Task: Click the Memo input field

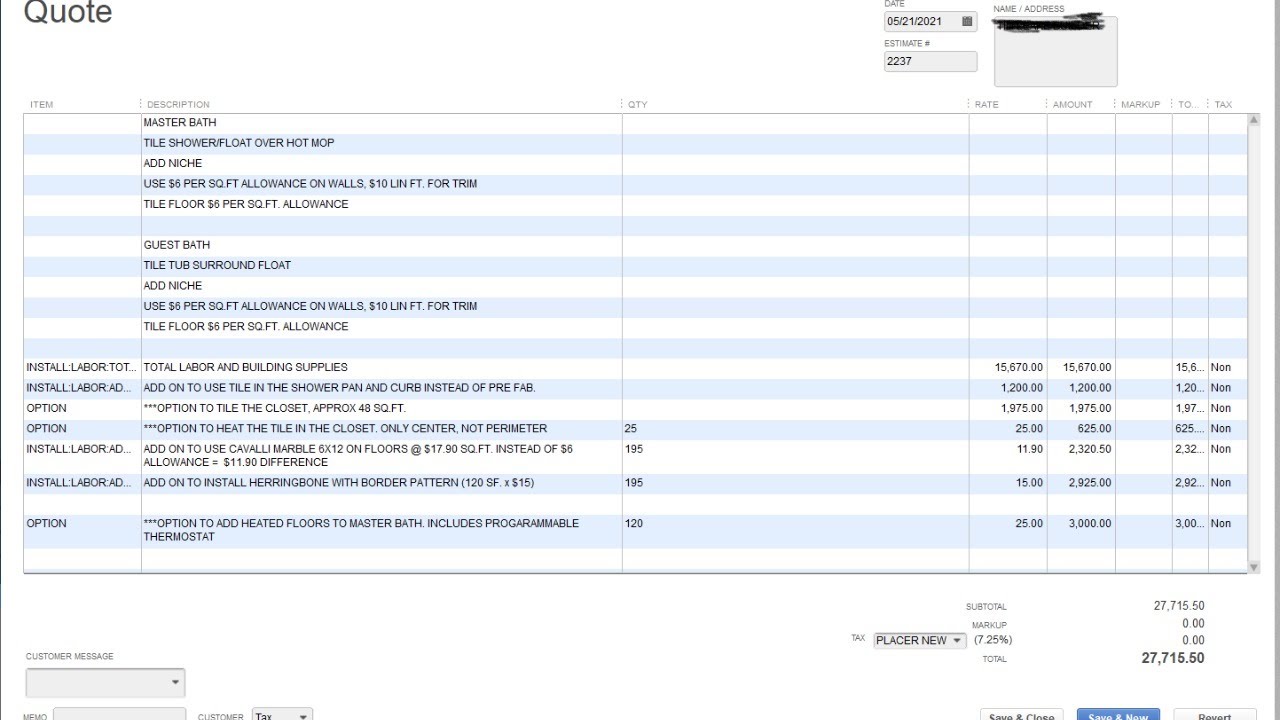Action: coord(119,714)
